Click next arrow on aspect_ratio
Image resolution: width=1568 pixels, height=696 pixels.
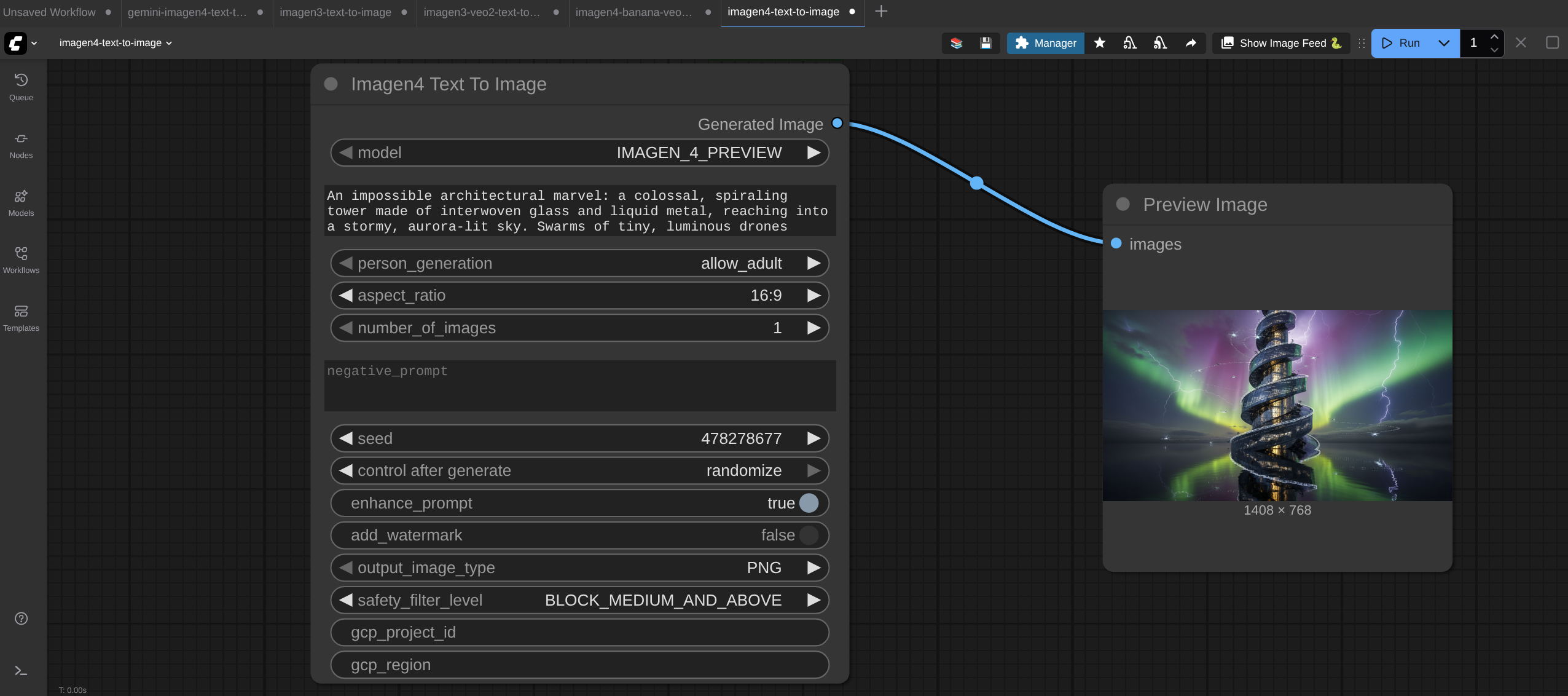click(x=813, y=295)
